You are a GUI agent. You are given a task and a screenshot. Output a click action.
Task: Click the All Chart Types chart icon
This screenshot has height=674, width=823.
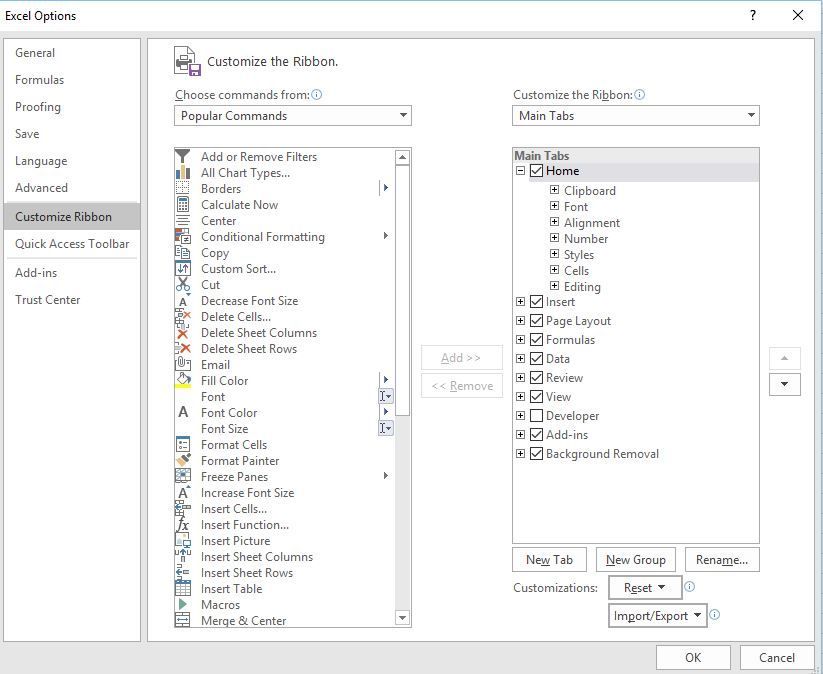pyautogui.click(x=183, y=173)
